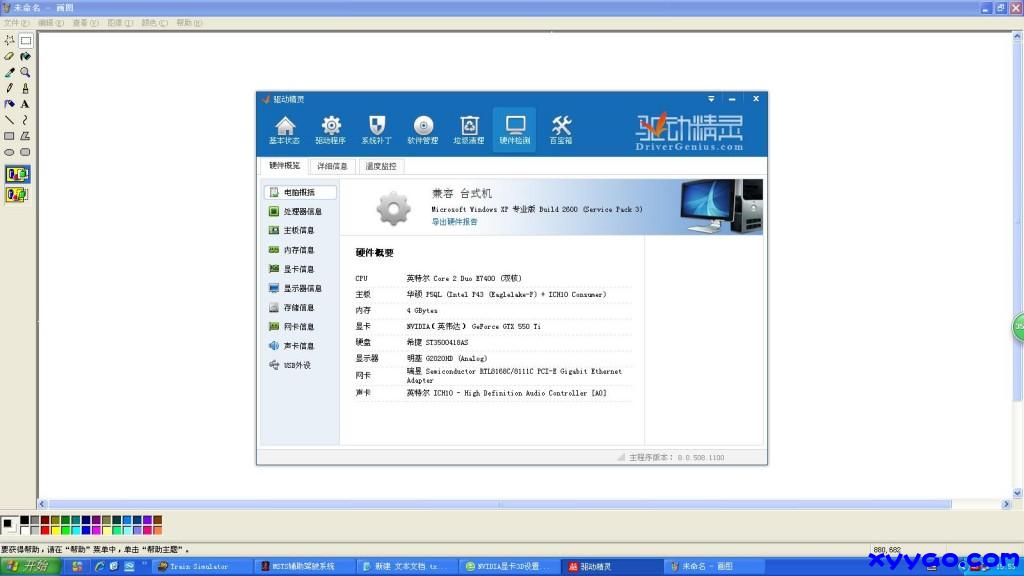Image resolution: width=1024 pixels, height=576 pixels.
Task: Switch to the 温度监控 tab
Action: tap(380, 166)
